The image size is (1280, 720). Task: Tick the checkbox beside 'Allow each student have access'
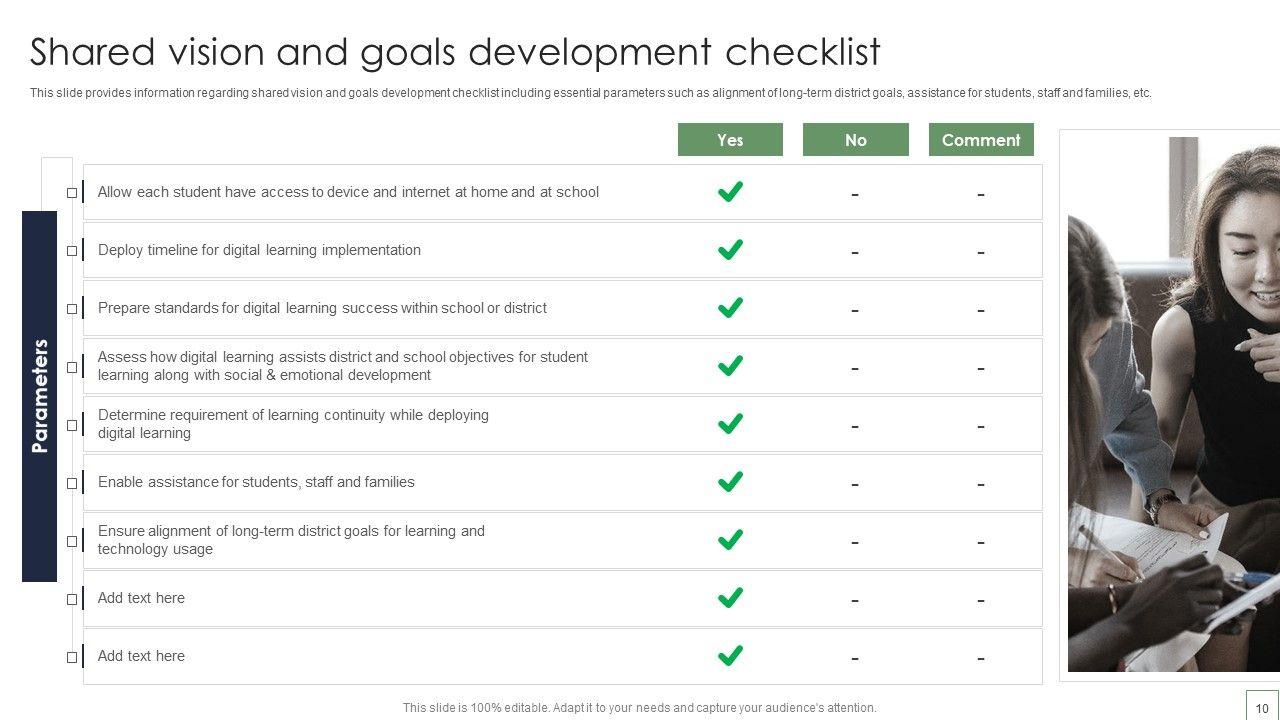pyautogui.click(x=72, y=193)
